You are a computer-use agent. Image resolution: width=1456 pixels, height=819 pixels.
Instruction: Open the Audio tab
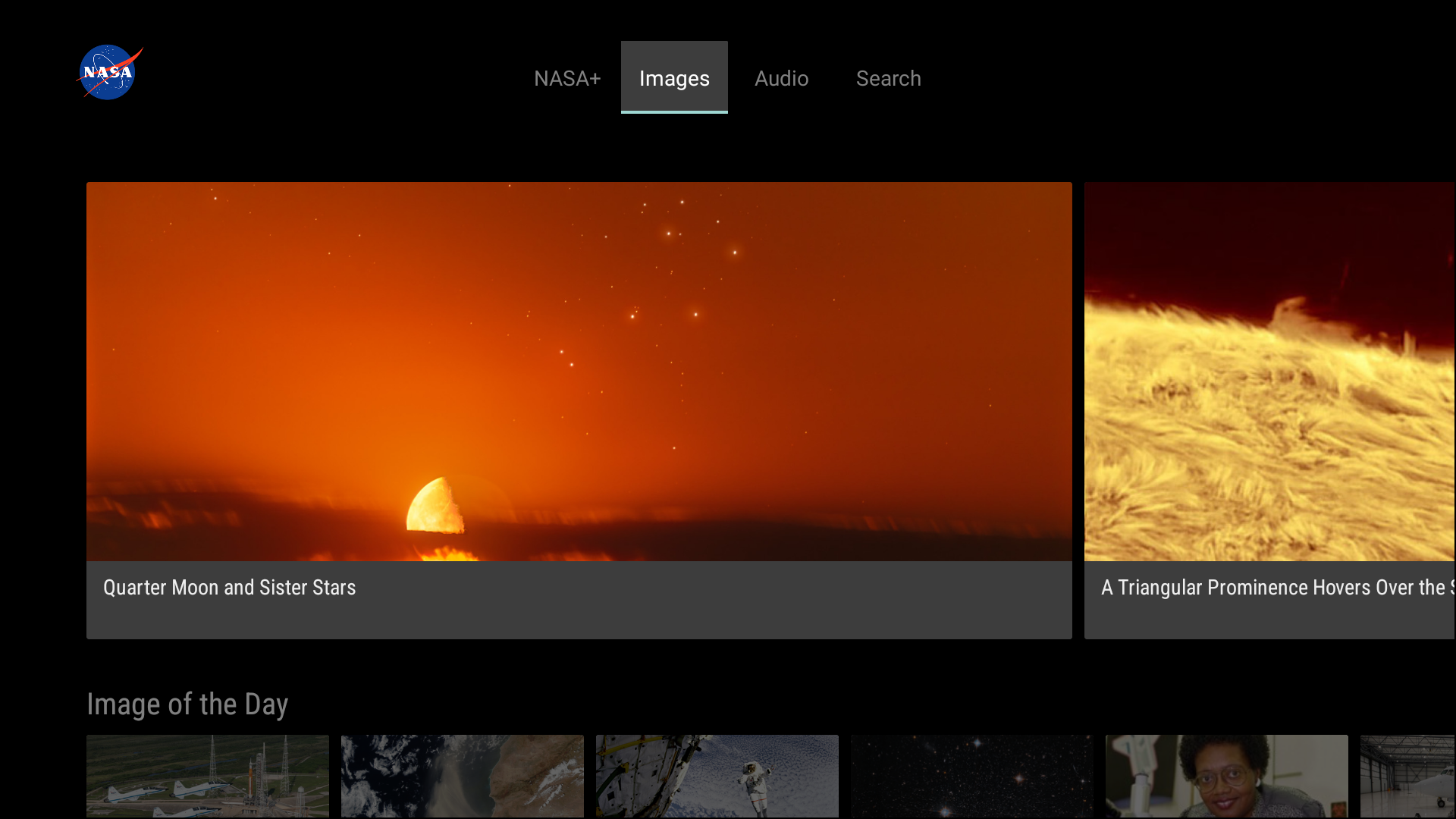pos(781,78)
